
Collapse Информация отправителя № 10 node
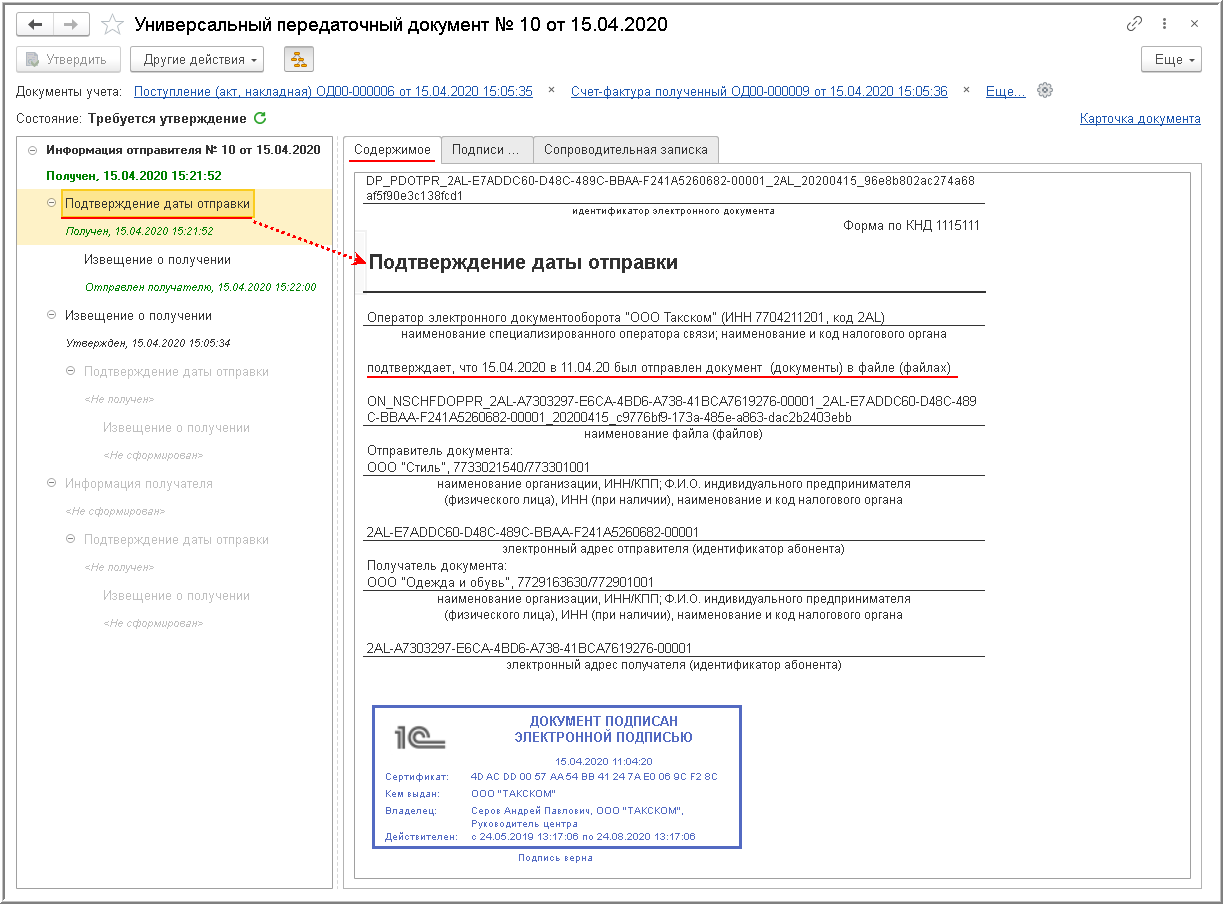[x=33, y=150]
